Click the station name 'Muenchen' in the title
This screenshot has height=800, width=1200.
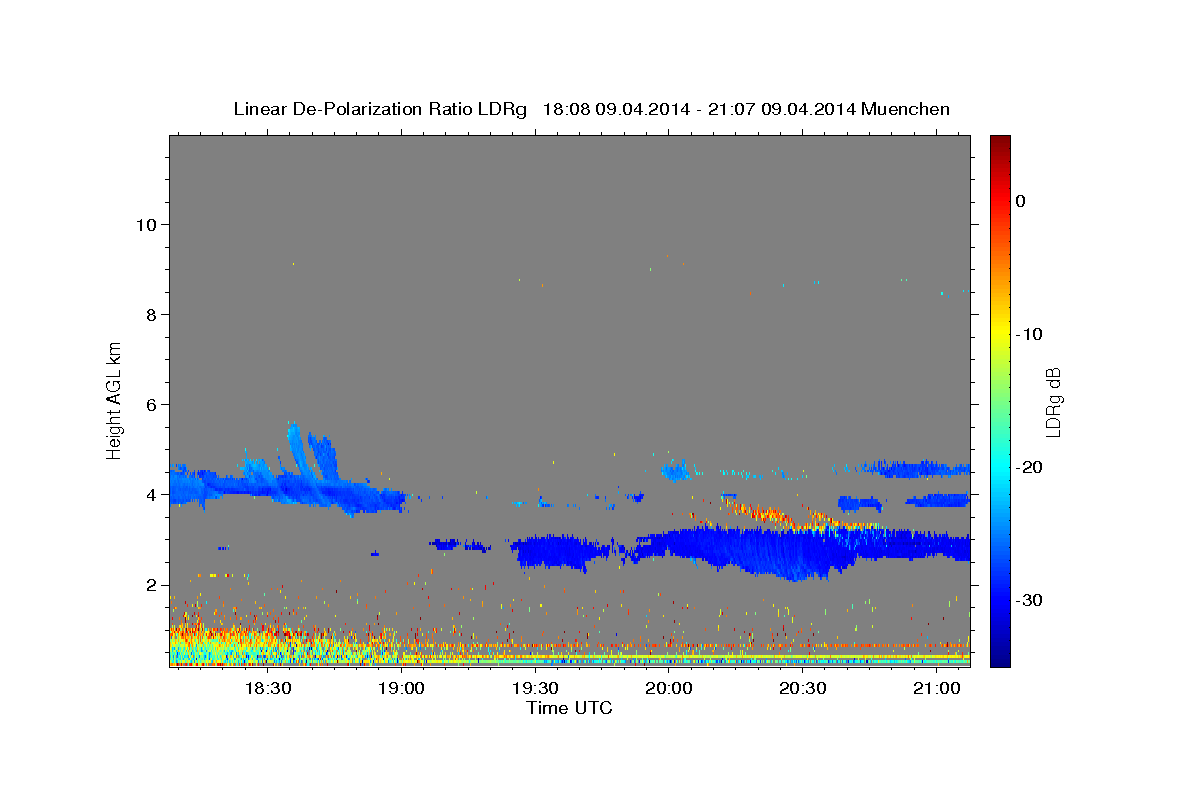point(906,109)
